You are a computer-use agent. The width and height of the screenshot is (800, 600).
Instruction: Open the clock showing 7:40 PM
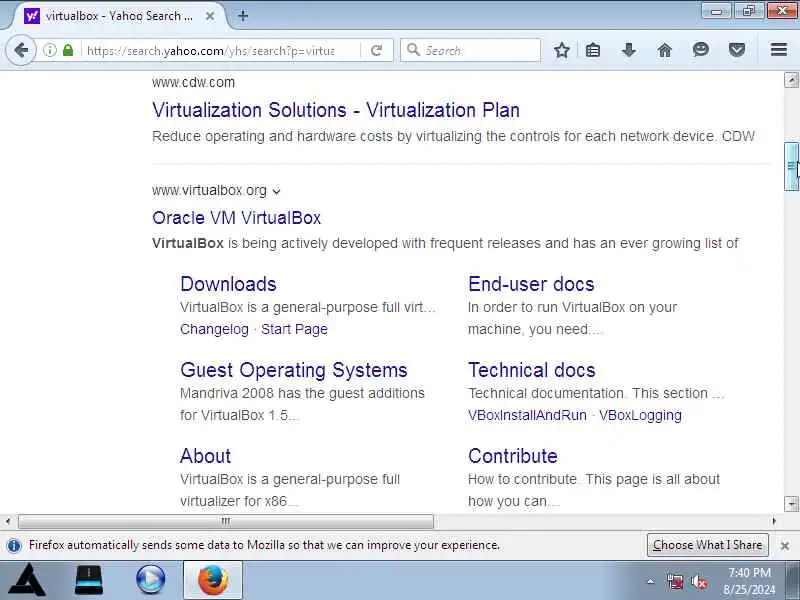[749, 581]
